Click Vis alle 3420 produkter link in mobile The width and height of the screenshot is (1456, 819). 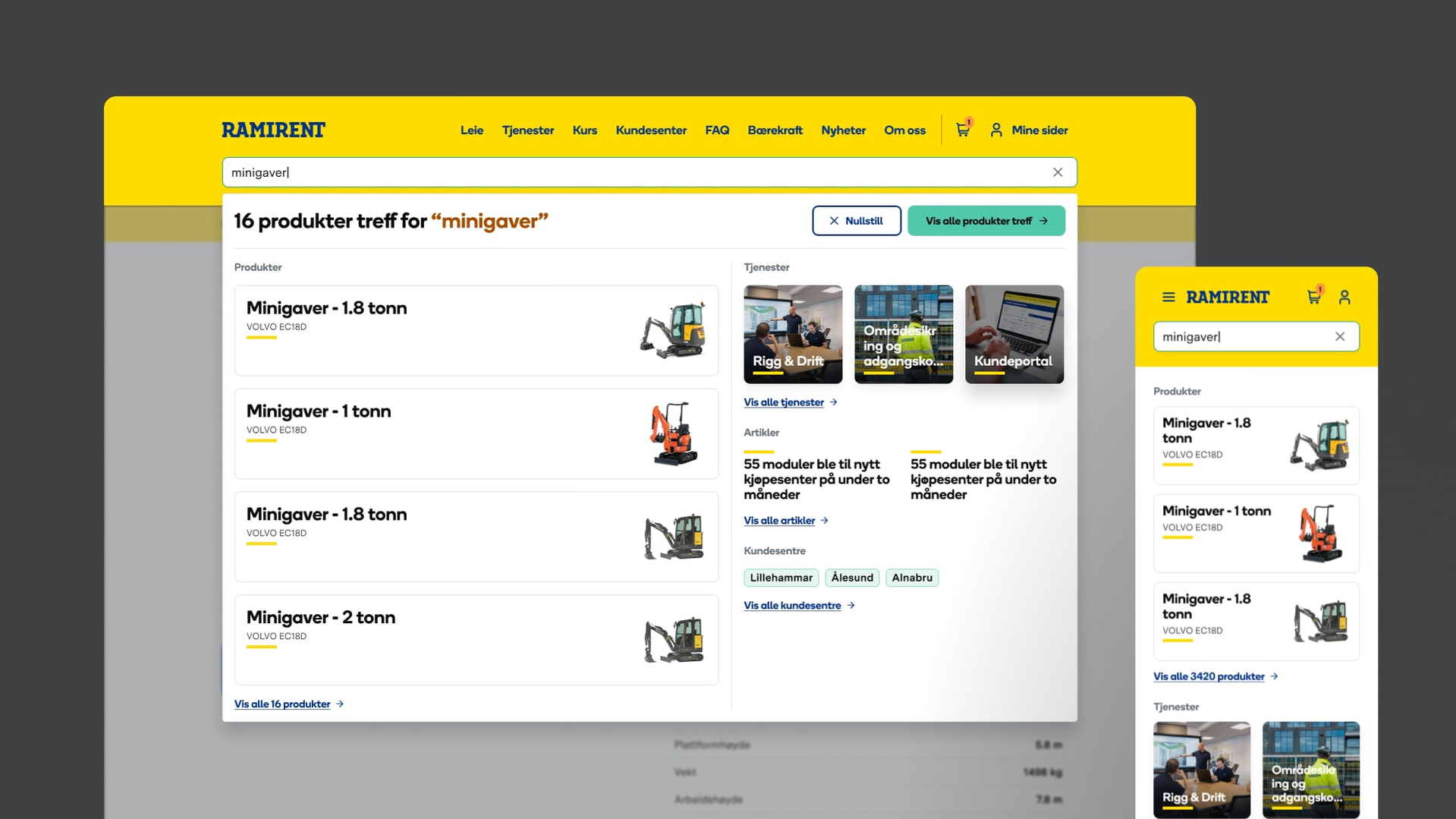[1216, 676]
